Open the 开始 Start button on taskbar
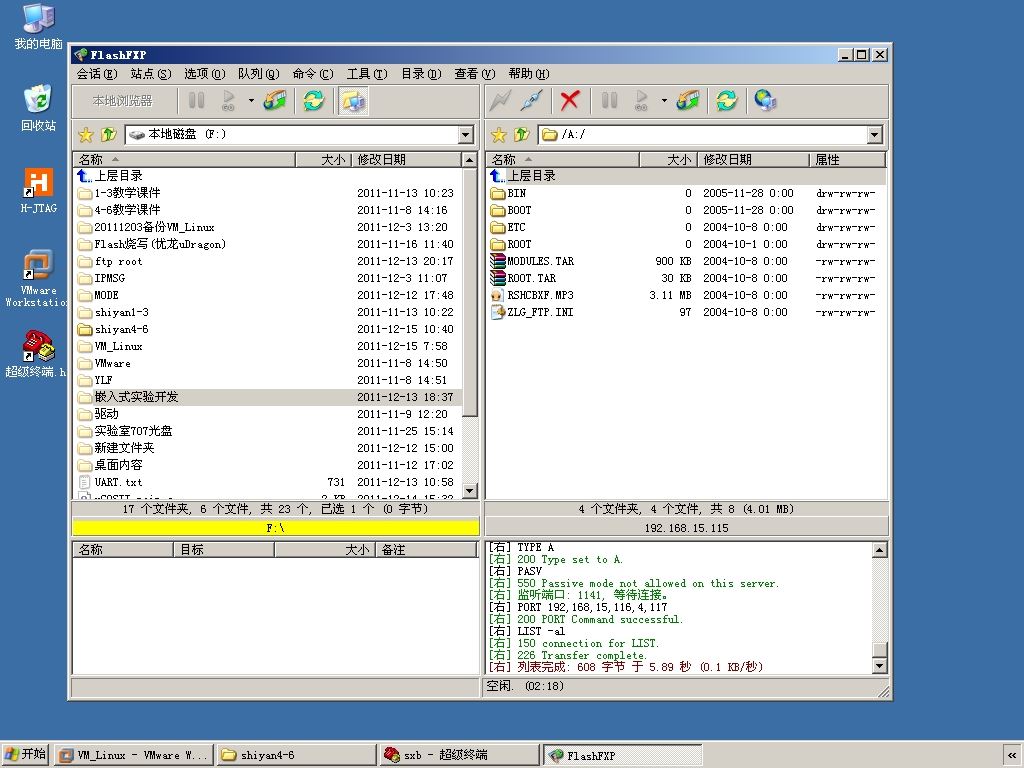The width and height of the screenshot is (1024, 768). pyautogui.click(x=25, y=754)
